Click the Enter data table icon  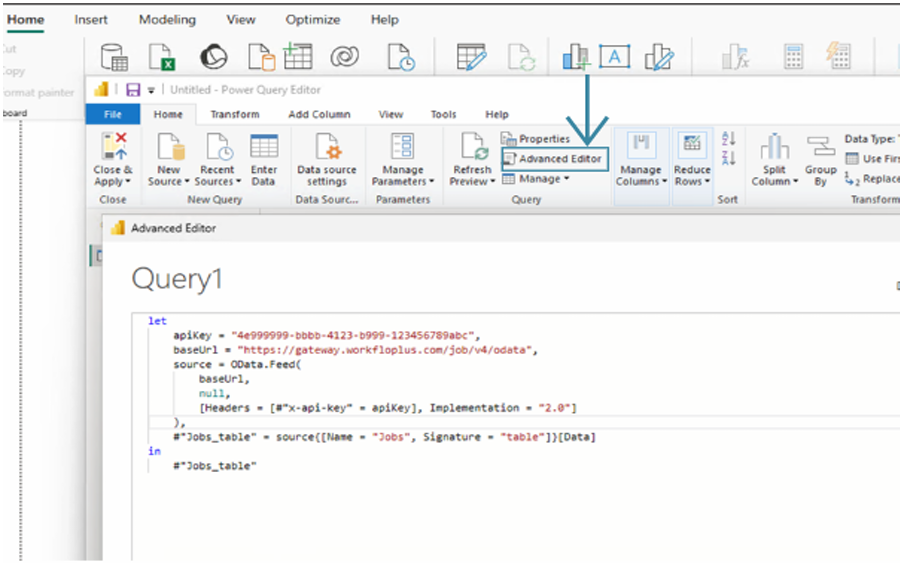coord(298,56)
